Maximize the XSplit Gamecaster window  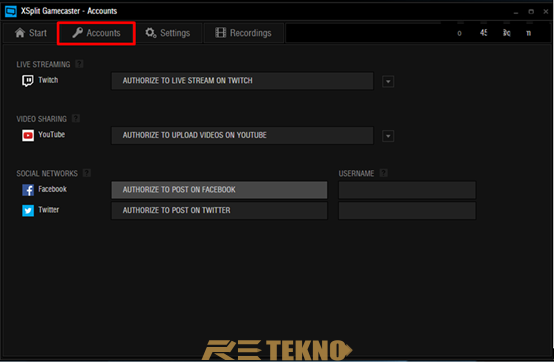pyautogui.click(x=531, y=12)
